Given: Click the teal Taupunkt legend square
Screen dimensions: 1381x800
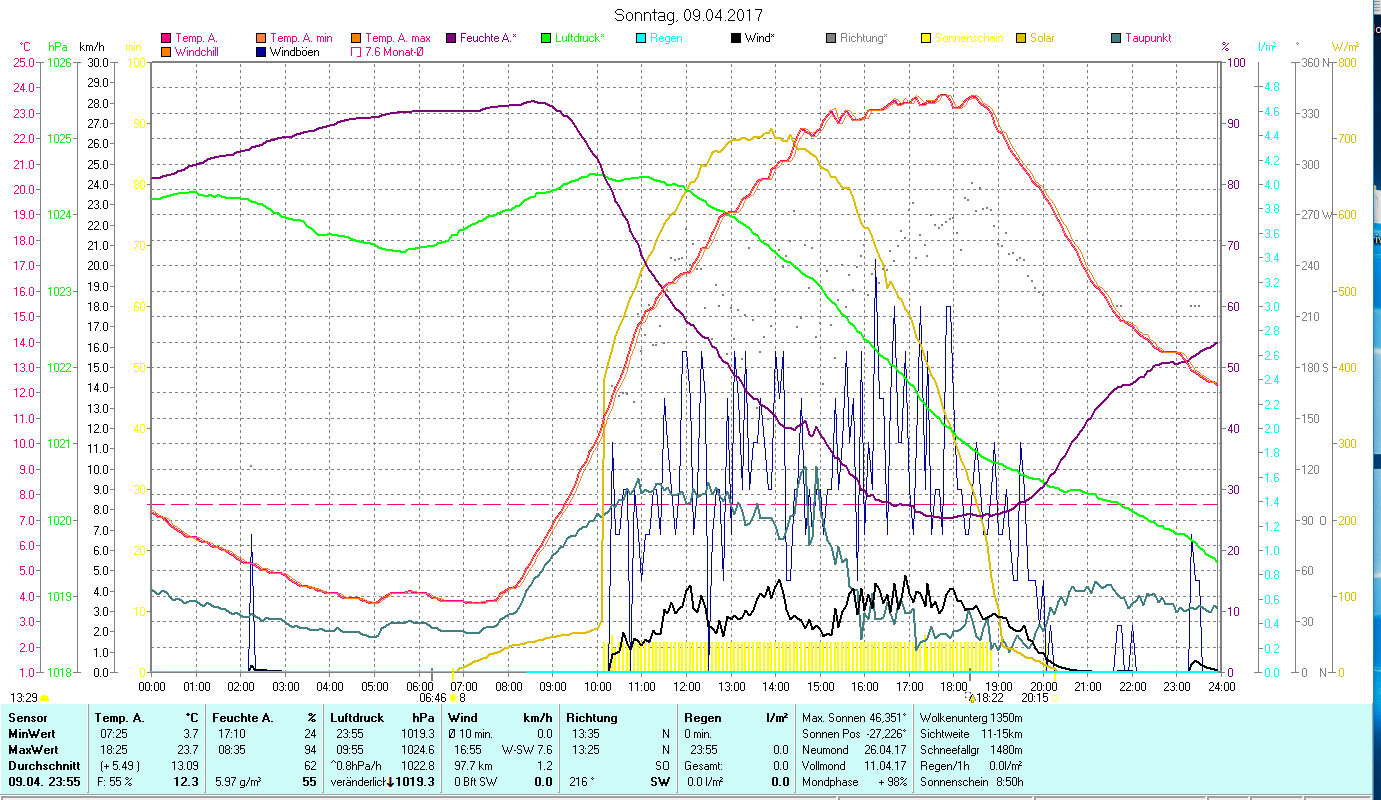Looking at the screenshot, I should click(1115, 39).
